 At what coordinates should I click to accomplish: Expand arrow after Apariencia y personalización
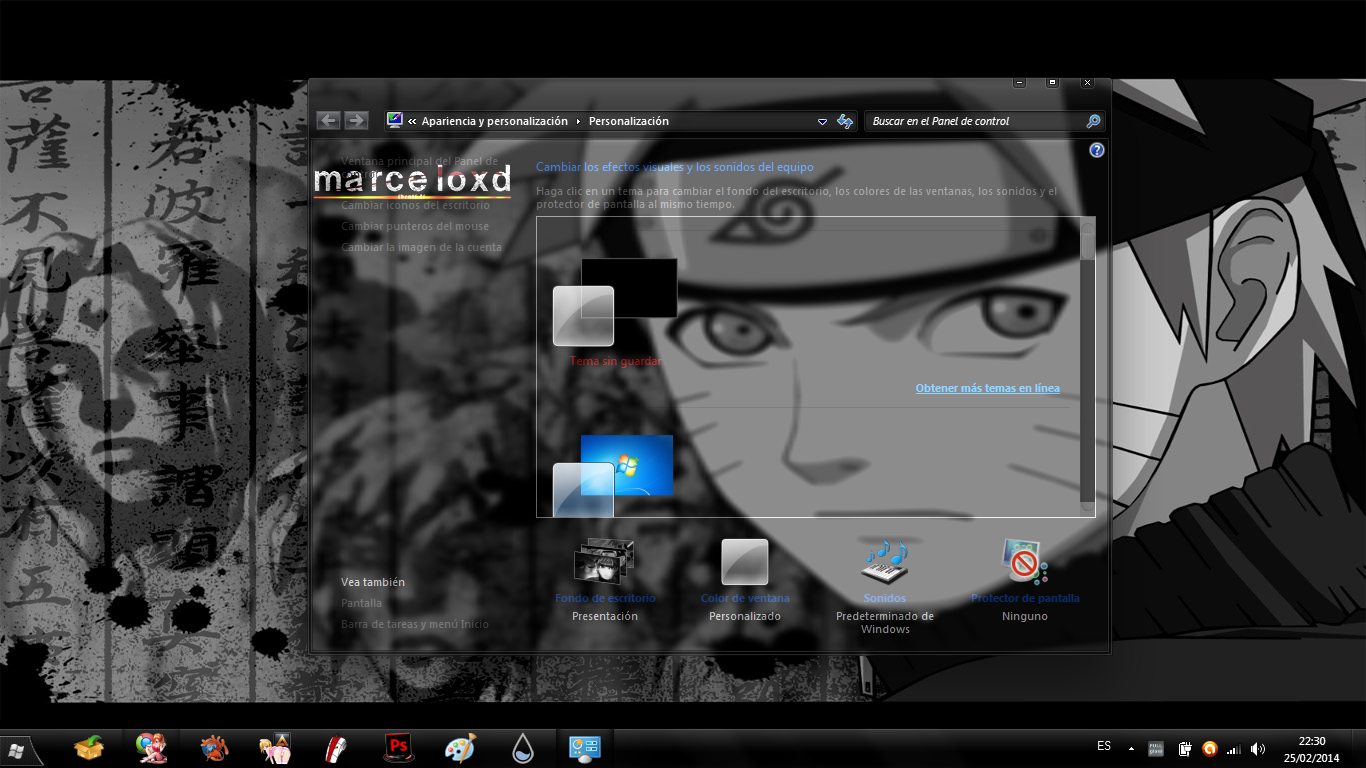coord(578,121)
